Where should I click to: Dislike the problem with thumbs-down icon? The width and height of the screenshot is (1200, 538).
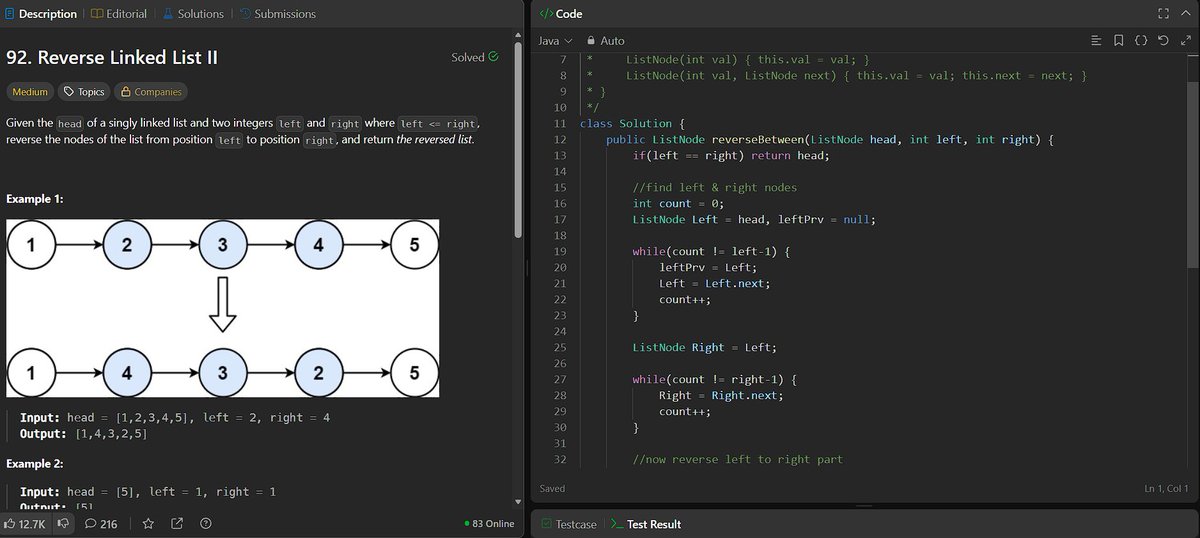point(65,523)
